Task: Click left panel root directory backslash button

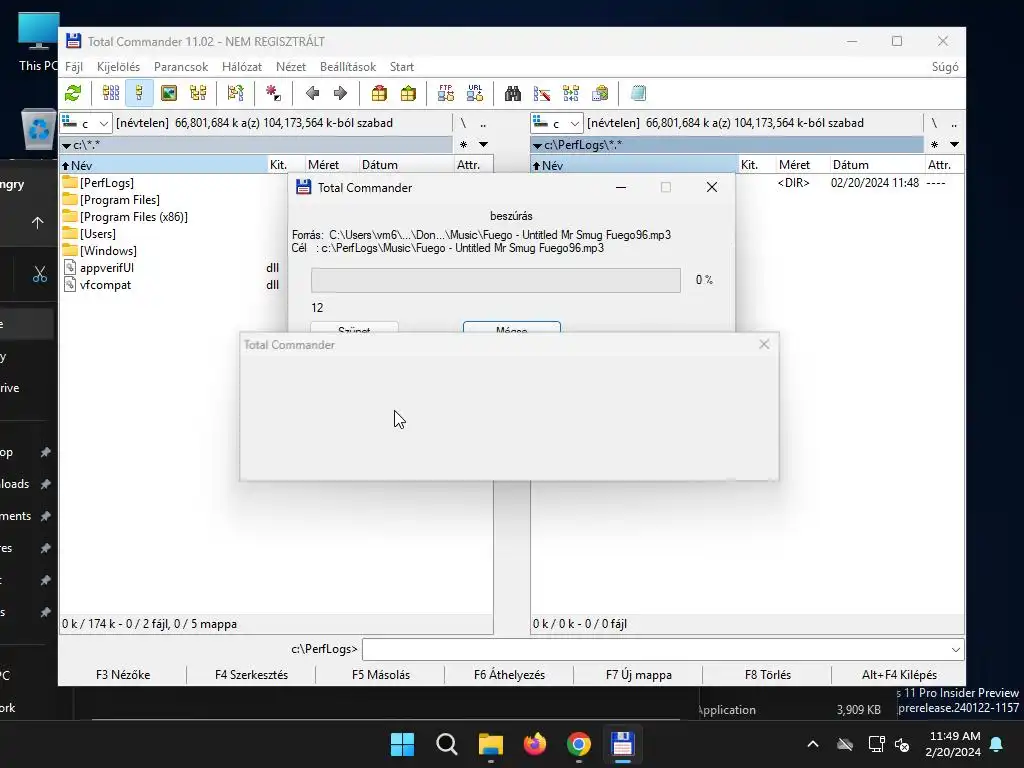Action: point(463,123)
